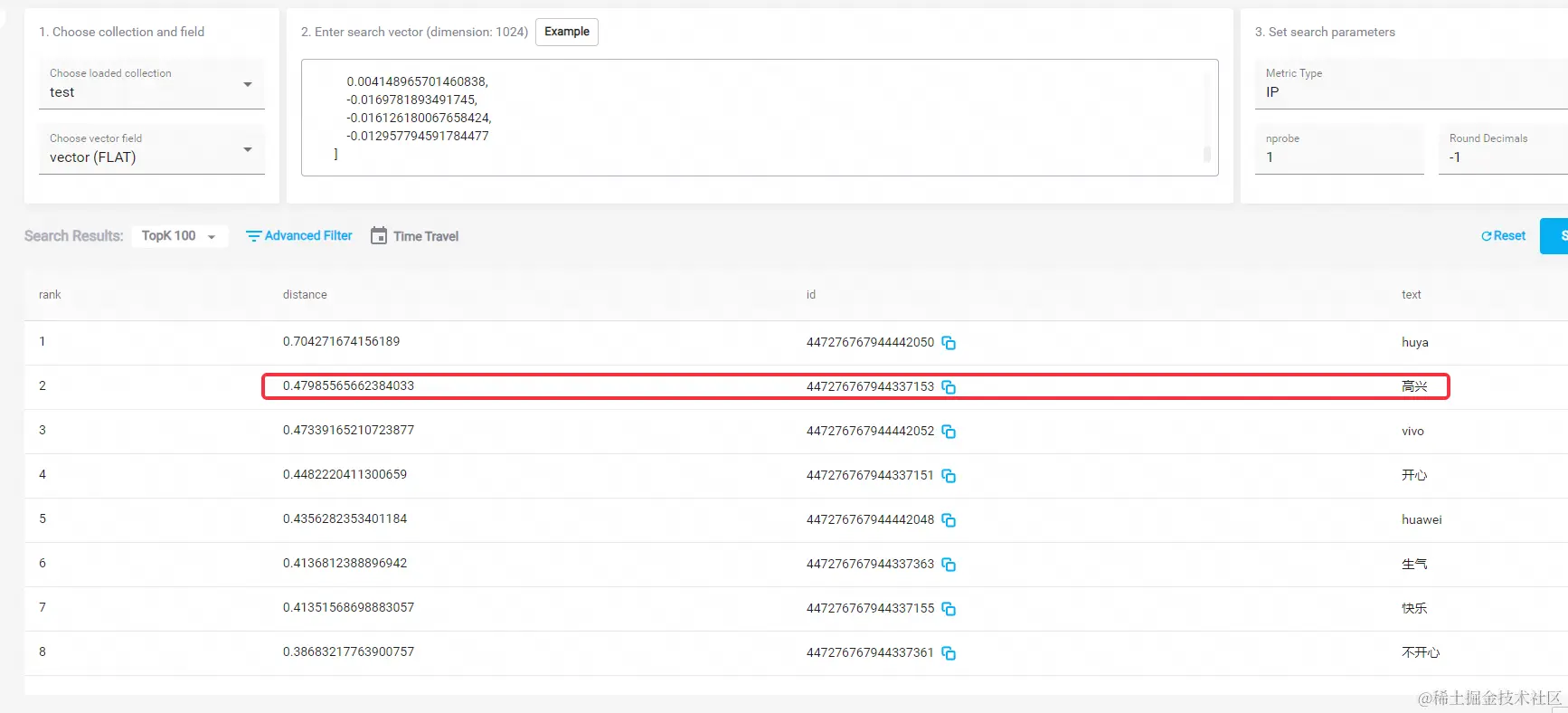Click the Round Decimals input field
The image size is (1568, 713).
pos(1503,149)
